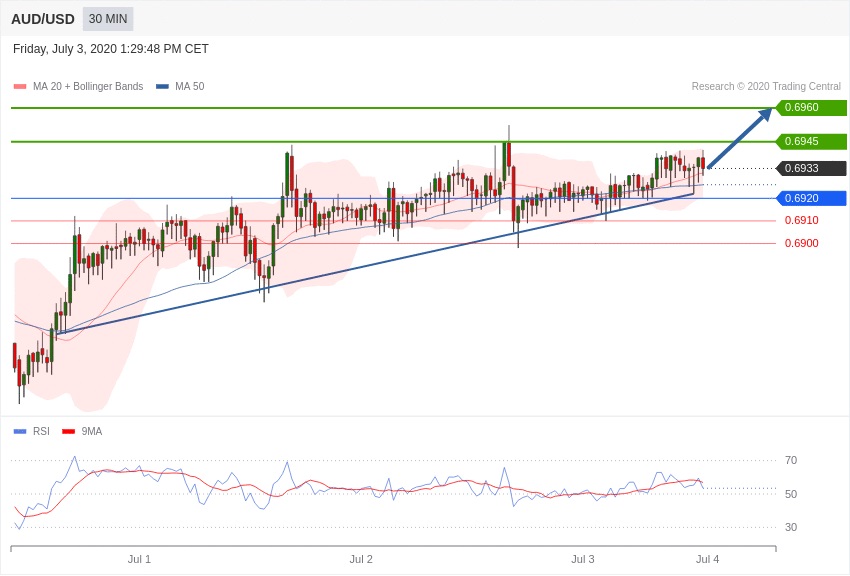The image size is (850, 576).
Task: Click the Jul 1 date axis label
Action: click(139, 559)
